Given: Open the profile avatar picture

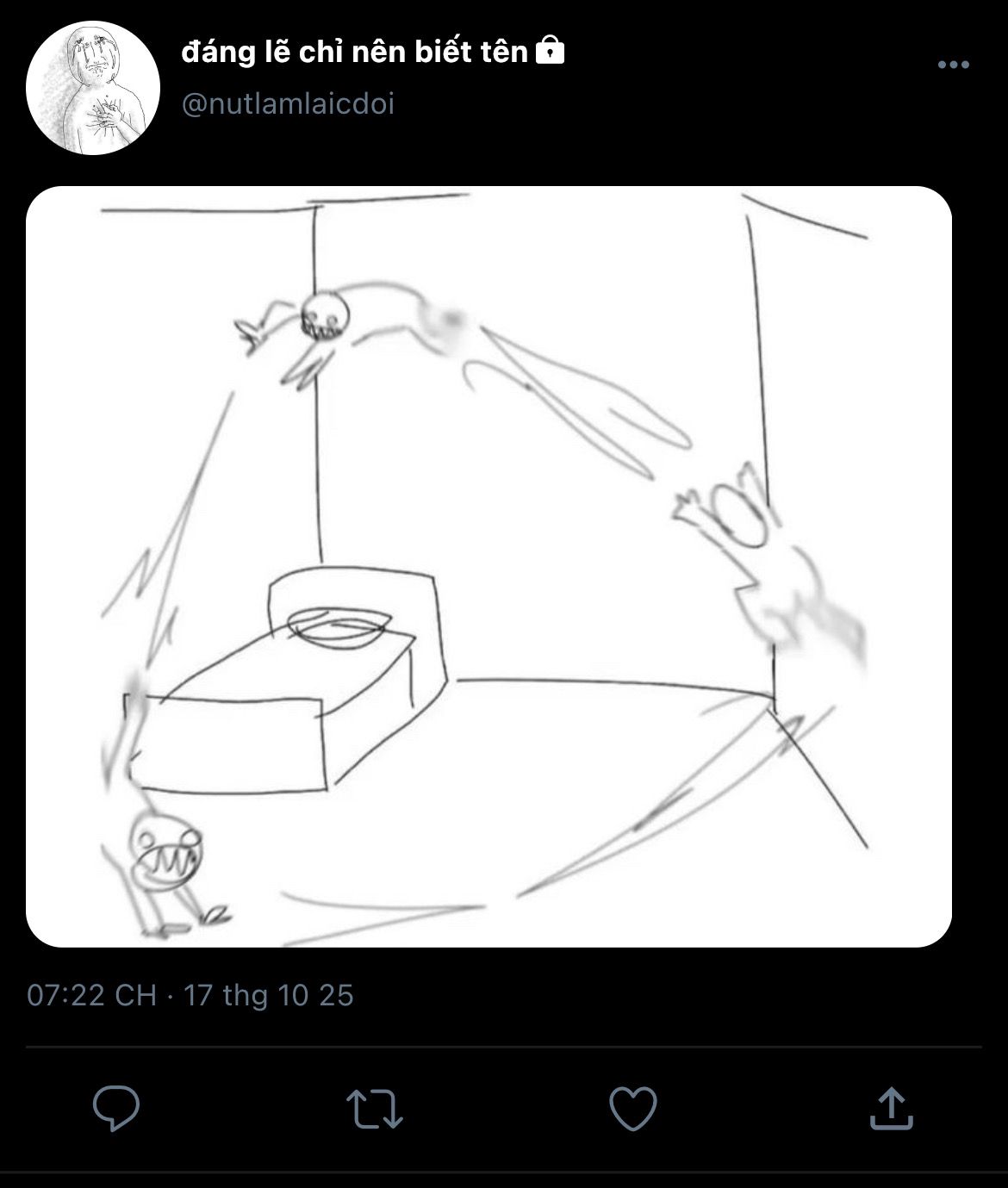Looking at the screenshot, I should [93, 88].
